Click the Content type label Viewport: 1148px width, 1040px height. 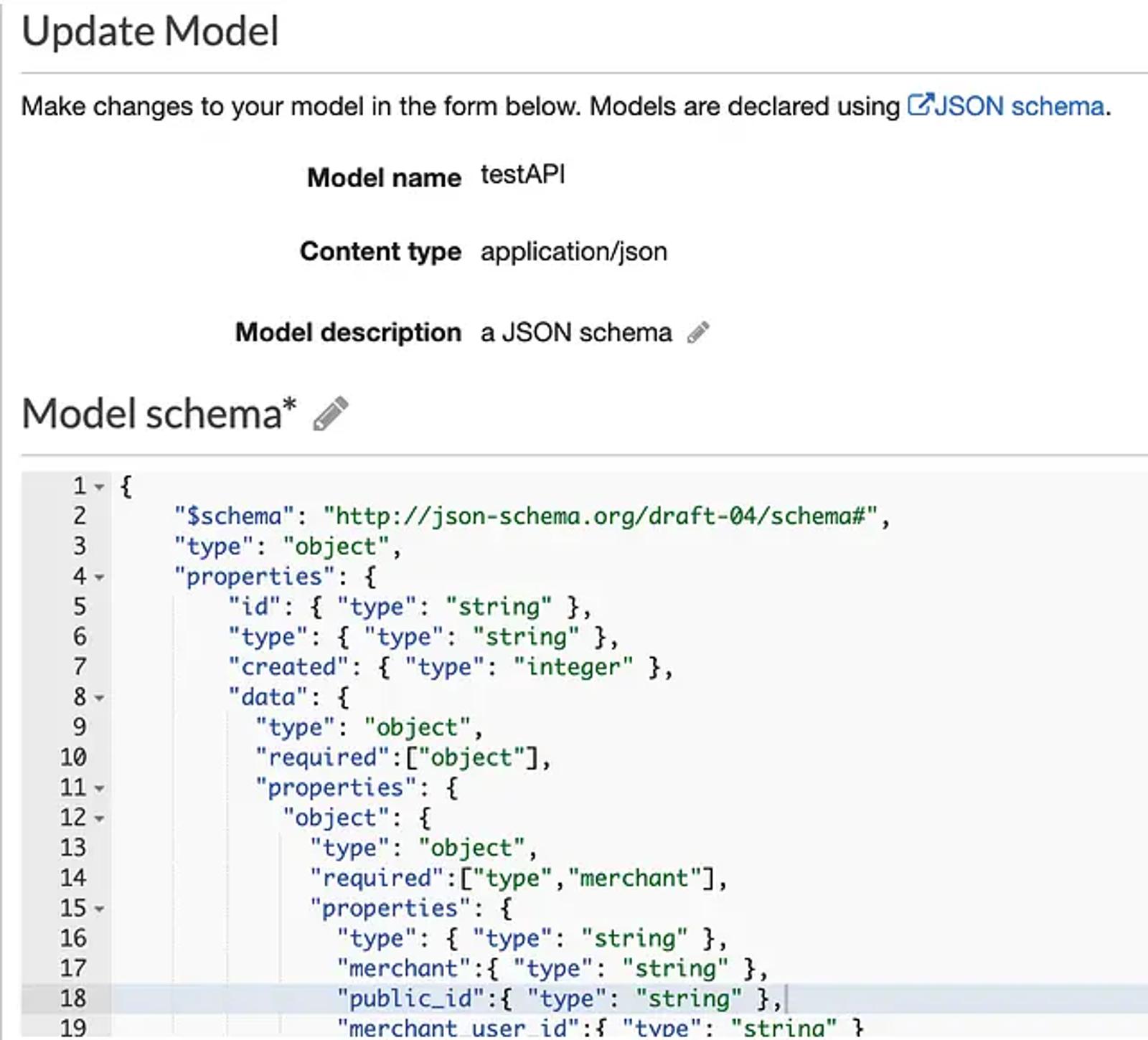[x=380, y=252]
